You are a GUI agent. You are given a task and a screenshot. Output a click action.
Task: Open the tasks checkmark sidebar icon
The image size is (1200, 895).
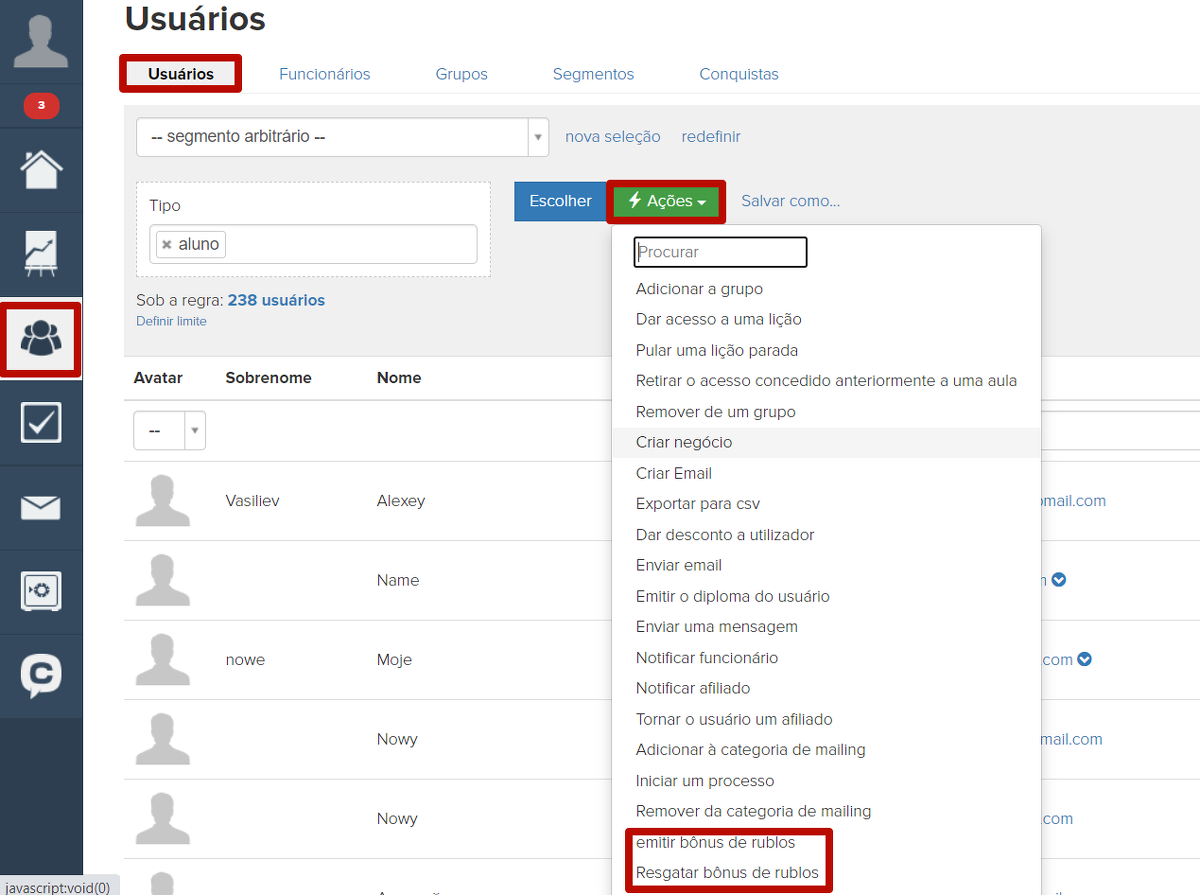tap(41, 423)
